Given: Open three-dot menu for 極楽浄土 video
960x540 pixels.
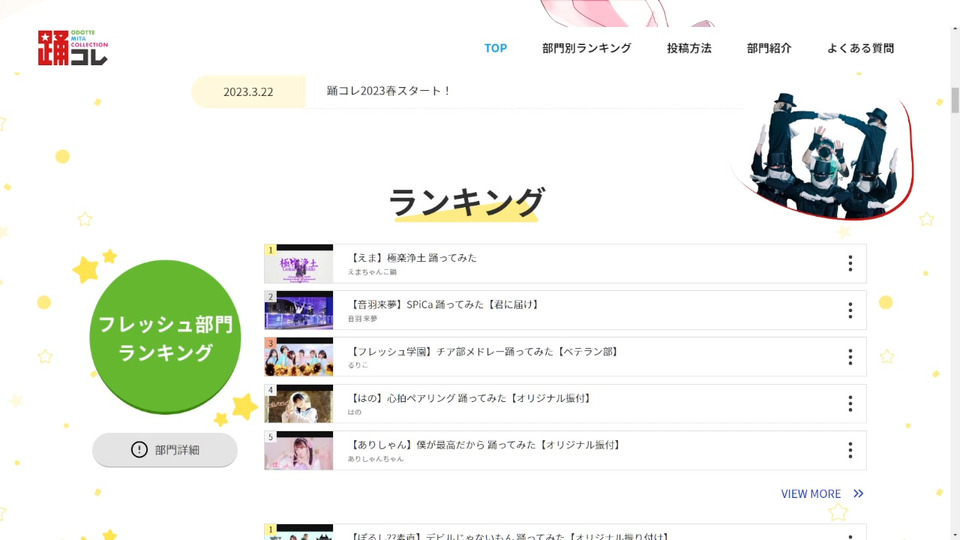Looking at the screenshot, I should click(850, 263).
